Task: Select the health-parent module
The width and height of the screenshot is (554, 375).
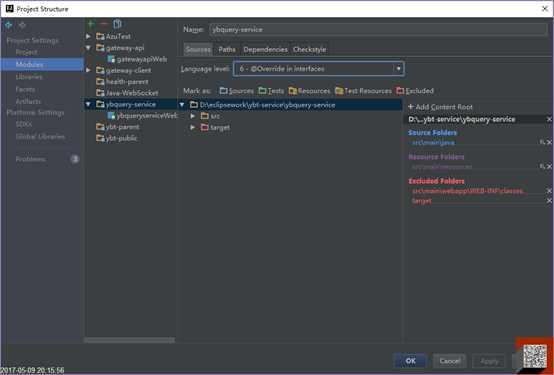Action: click(122, 82)
